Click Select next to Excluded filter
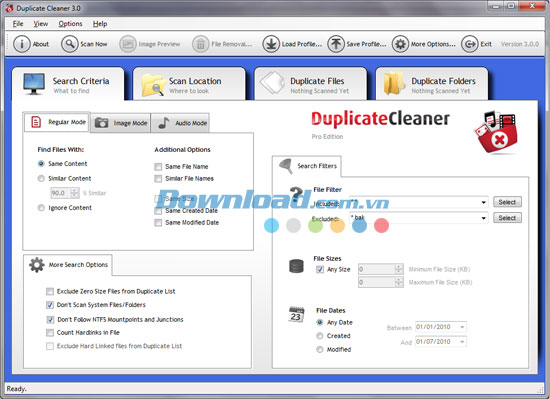 tap(507, 218)
